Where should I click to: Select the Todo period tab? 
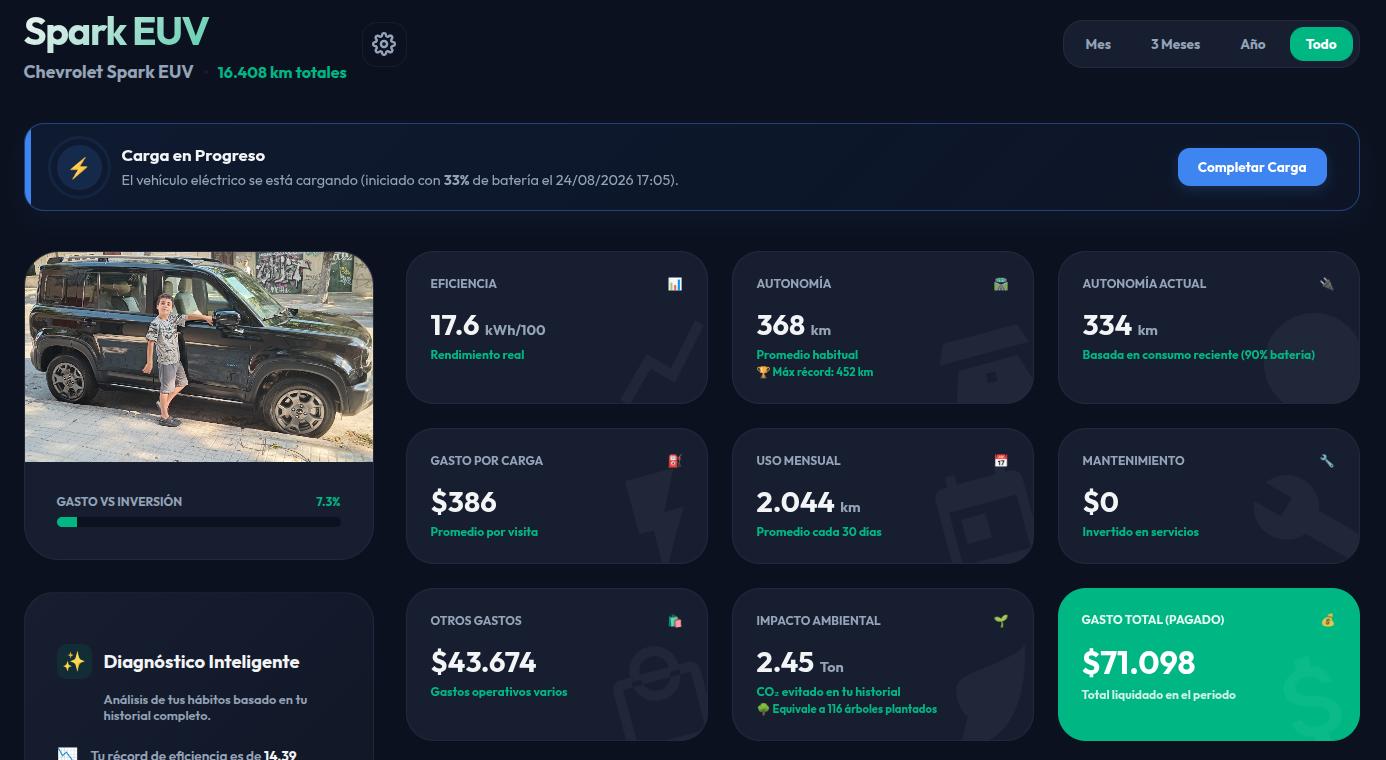(1321, 44)
